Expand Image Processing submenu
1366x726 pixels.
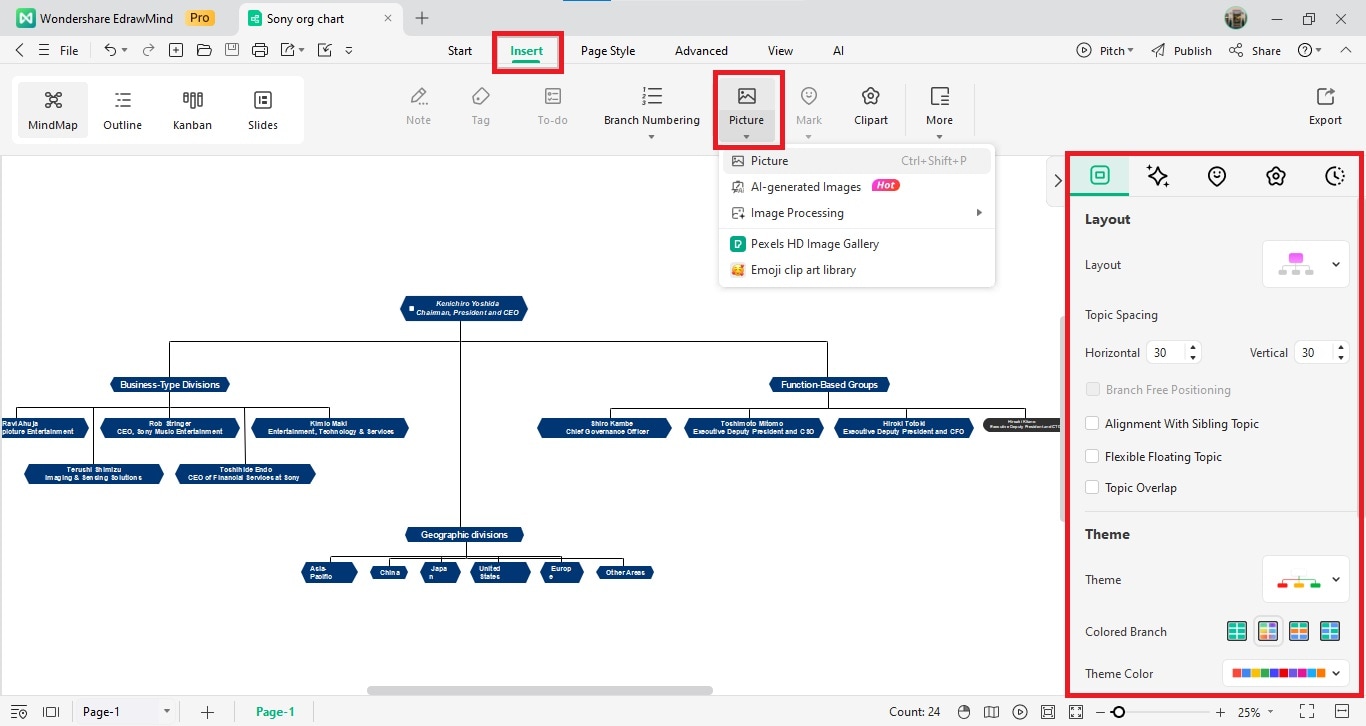coord(857,213)
